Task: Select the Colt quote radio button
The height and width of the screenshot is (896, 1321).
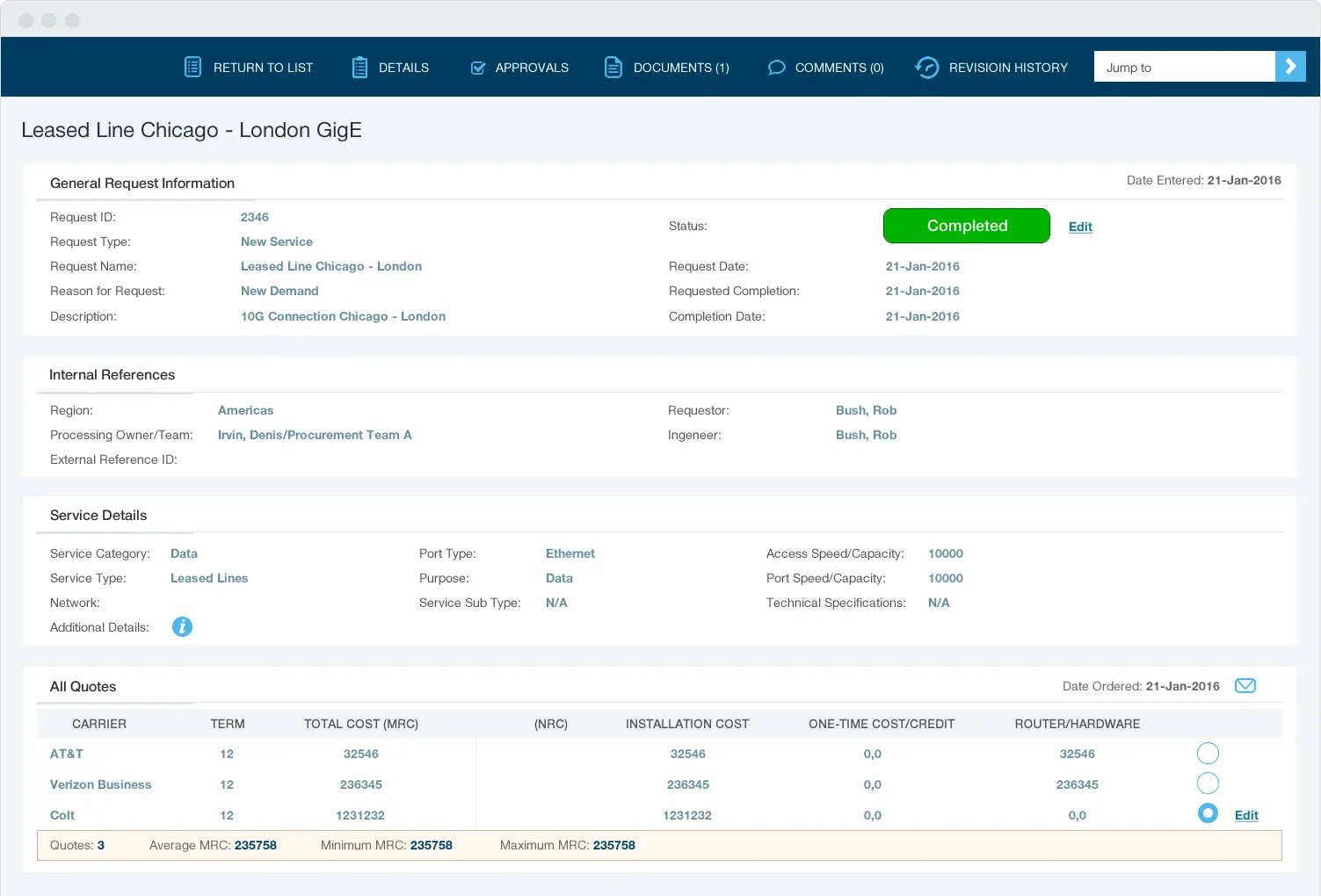Action: click(1208, 813)
